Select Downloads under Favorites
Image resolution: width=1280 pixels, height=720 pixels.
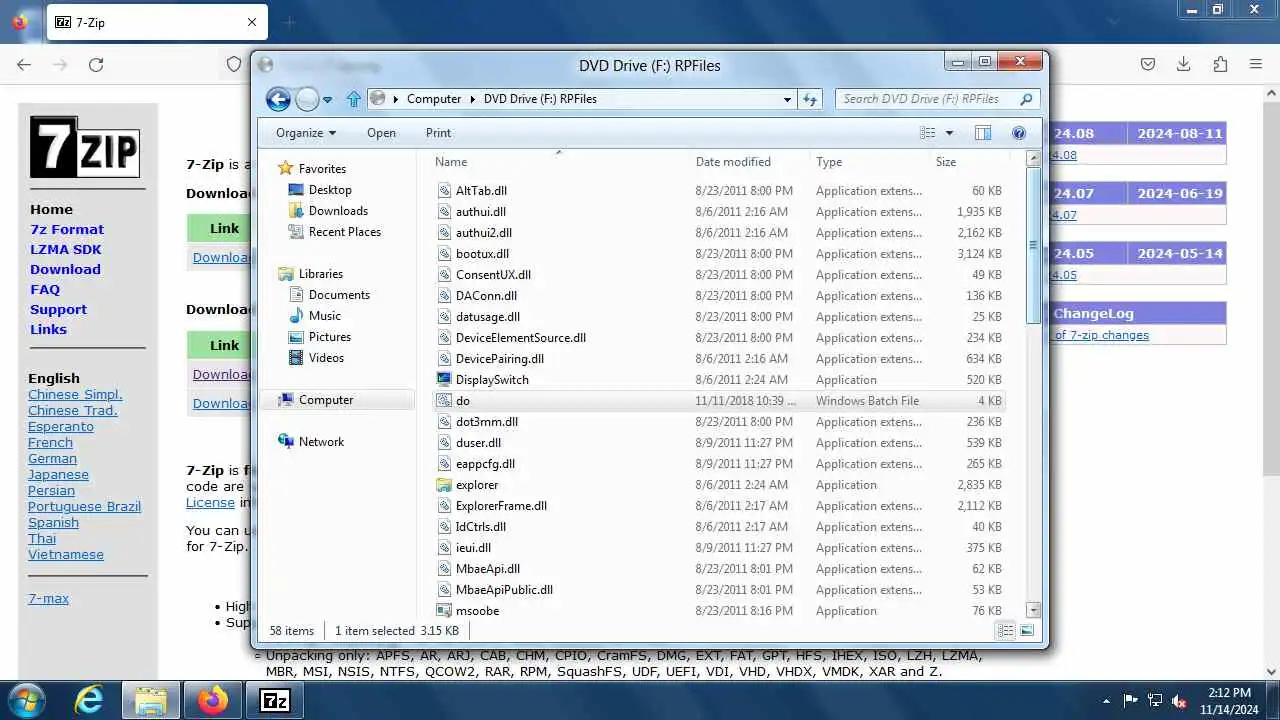tap(338, 211)
